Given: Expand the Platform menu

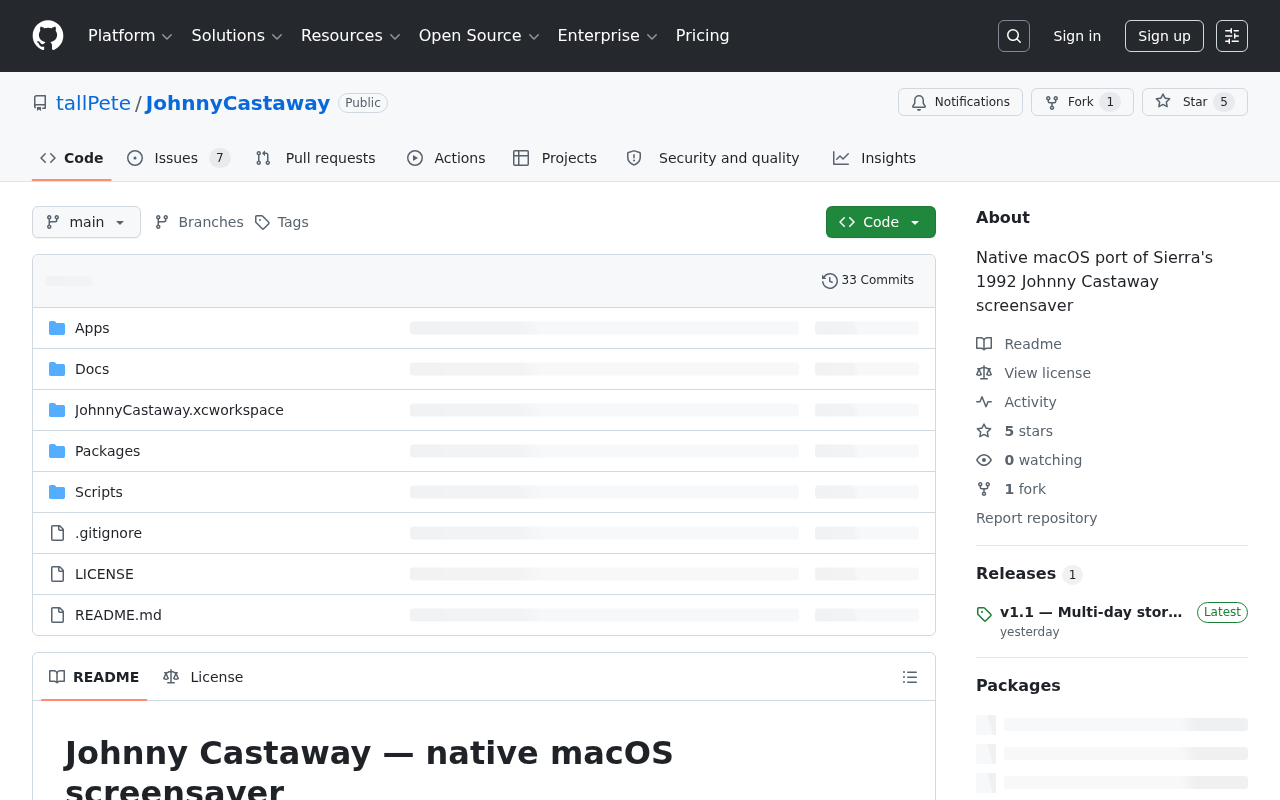Looking at the screenshot, I should [x=130, y=36].
